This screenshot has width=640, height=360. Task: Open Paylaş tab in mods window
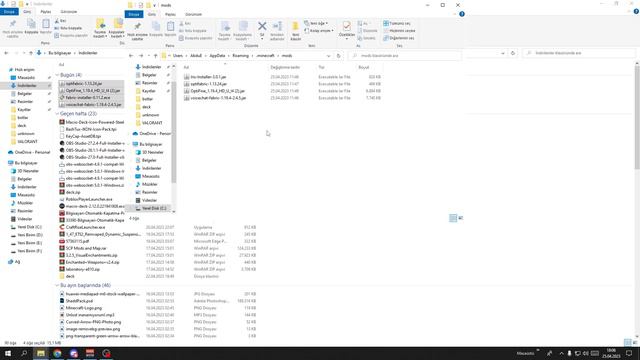click(170, 14)
